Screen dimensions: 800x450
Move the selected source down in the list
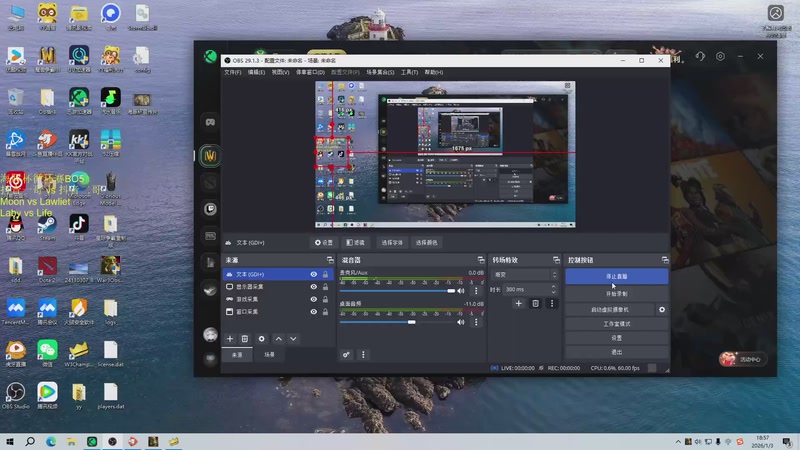tap(292, 339)
